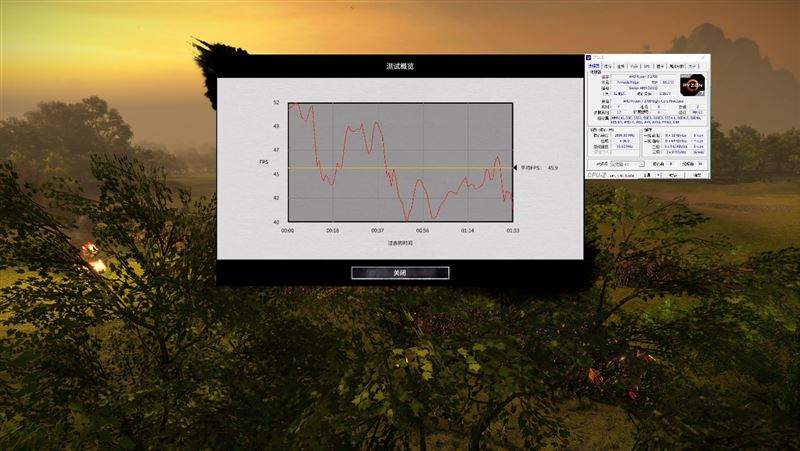Switch to the 测试分数 tab in CPU-Z
This screenshot has width=800, height=451.
click(677, 66)
